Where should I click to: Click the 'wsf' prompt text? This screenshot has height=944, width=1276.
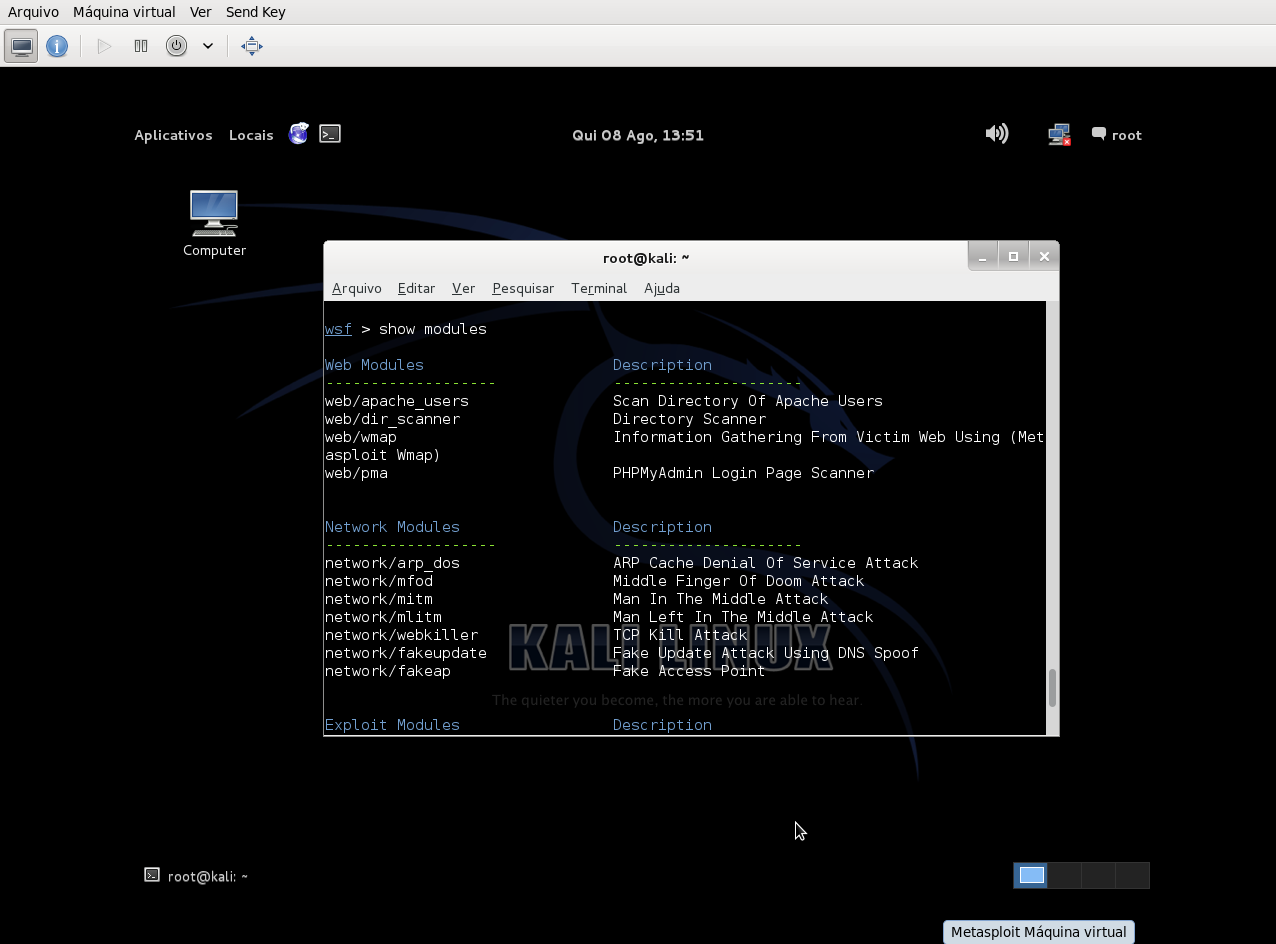point(338,329)
